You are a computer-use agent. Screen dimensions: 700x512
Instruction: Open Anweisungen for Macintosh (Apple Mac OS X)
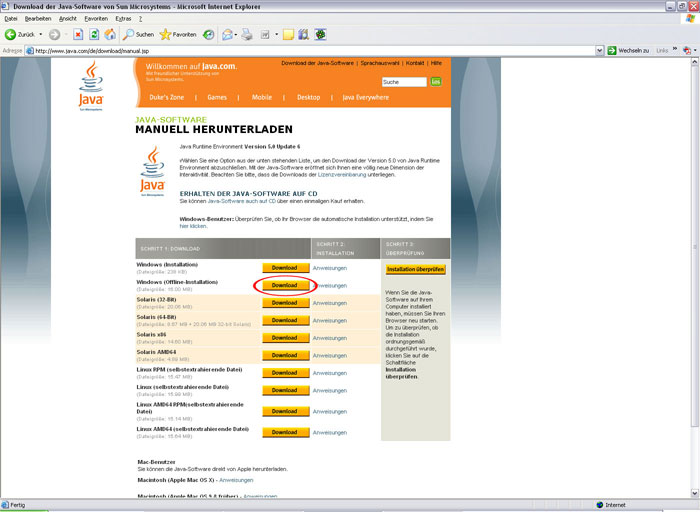[x=236, y=480]
